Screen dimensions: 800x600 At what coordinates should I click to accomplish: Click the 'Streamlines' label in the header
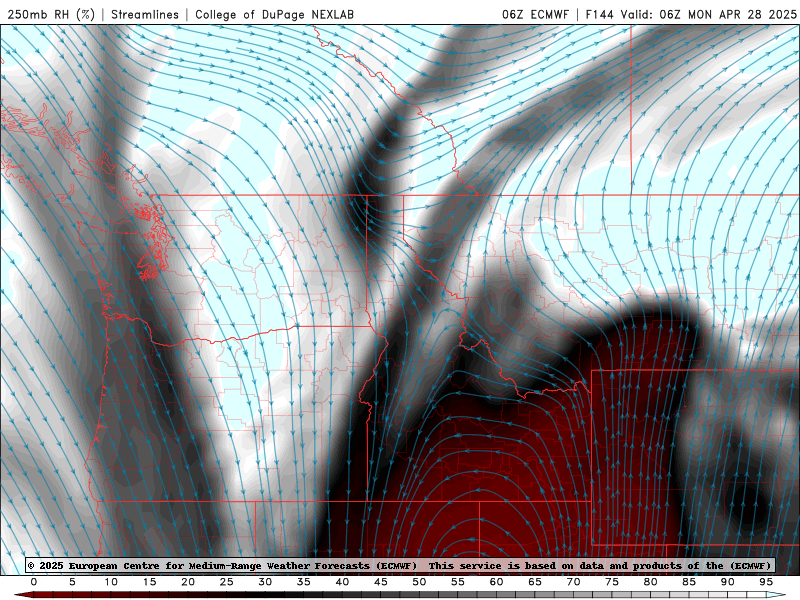[x=145, y=14]
